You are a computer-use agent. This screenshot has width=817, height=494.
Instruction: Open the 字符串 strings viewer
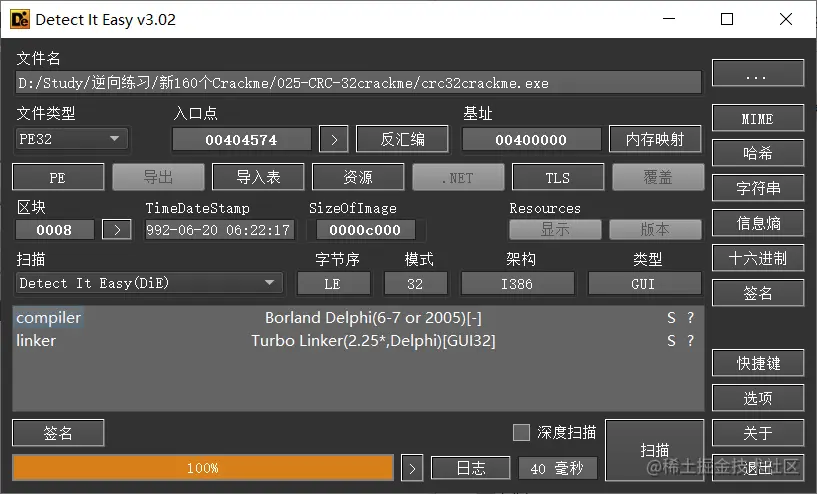(x=758, y=188)
